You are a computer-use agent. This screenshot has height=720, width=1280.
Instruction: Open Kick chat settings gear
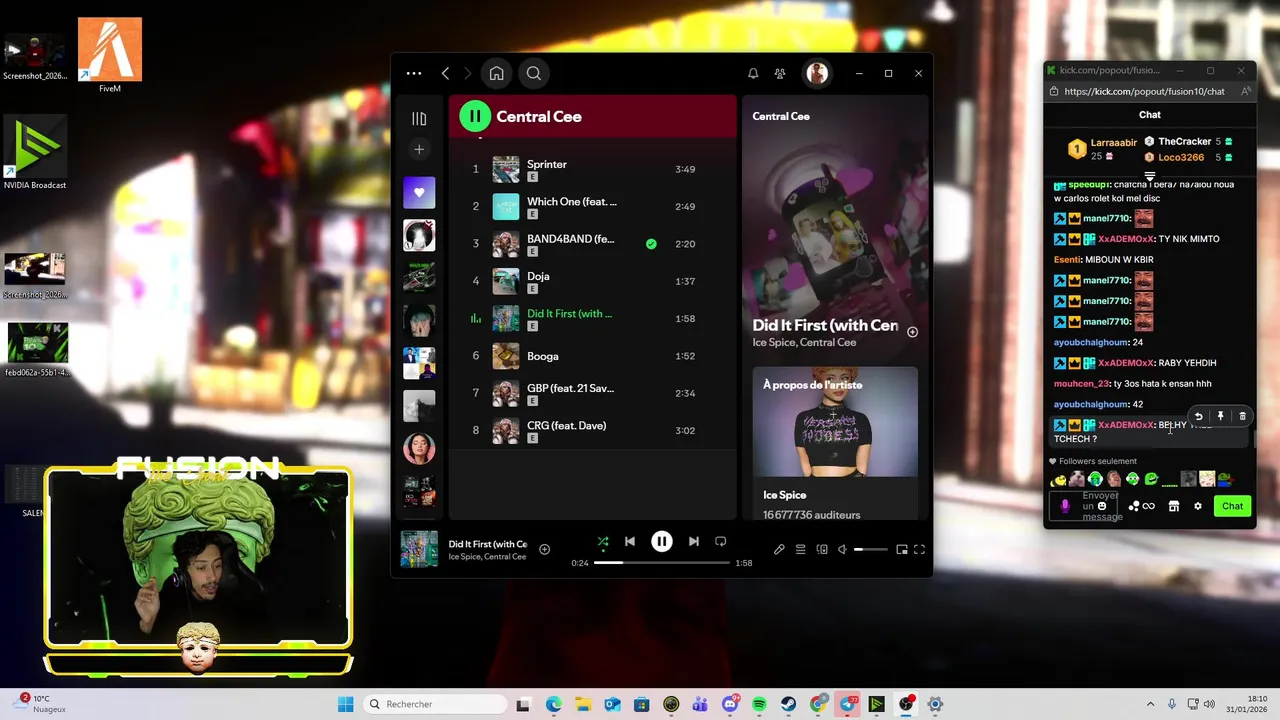pyautogui.click(x=1198, y=506)
